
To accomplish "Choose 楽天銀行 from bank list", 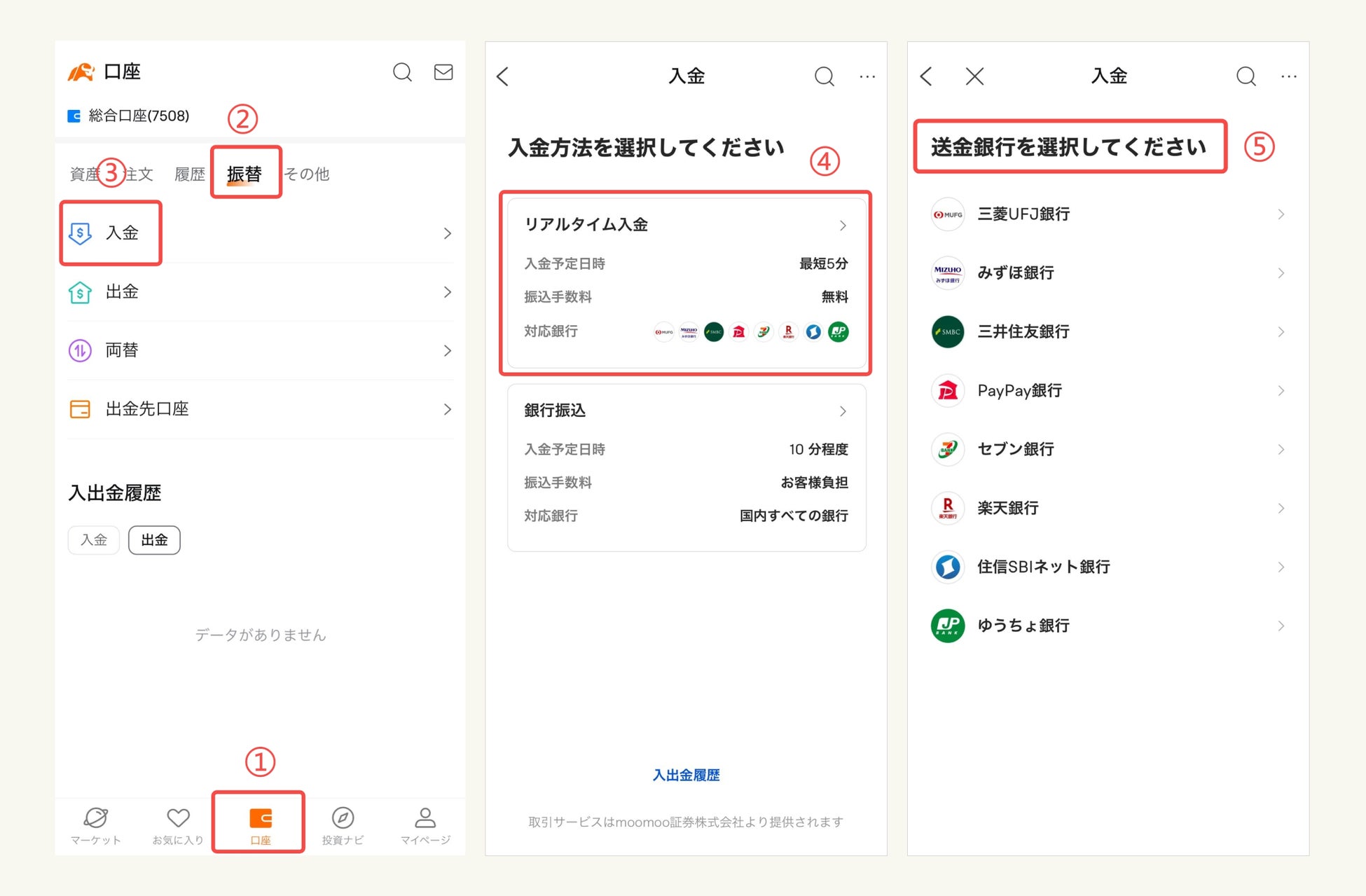I will [1008, 508].
